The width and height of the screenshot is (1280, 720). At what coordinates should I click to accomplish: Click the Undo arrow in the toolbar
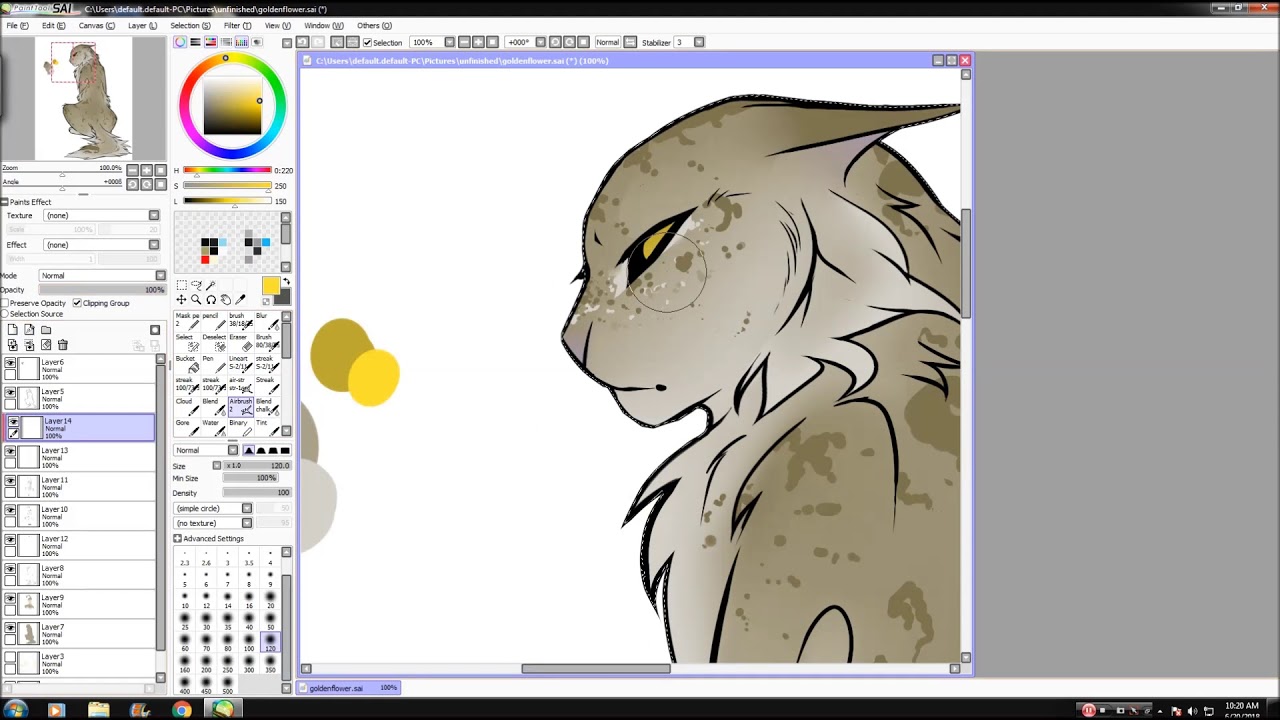(x=302, y=42)
